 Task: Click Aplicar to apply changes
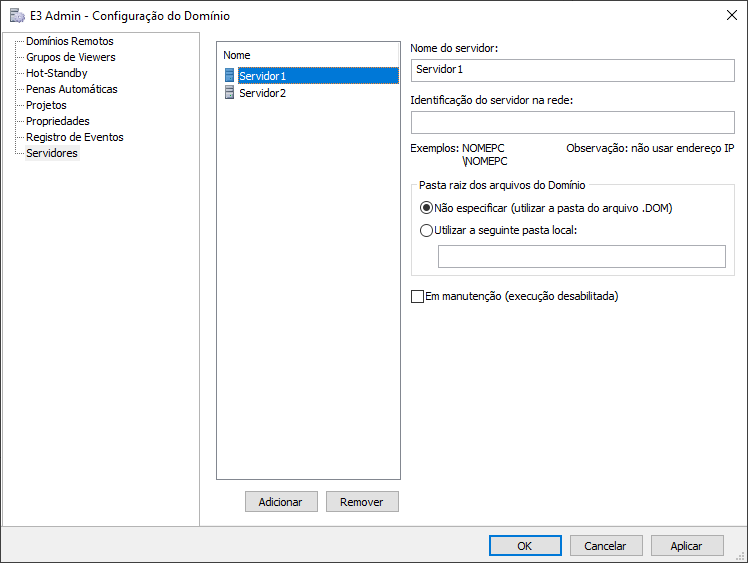[686, 546]
